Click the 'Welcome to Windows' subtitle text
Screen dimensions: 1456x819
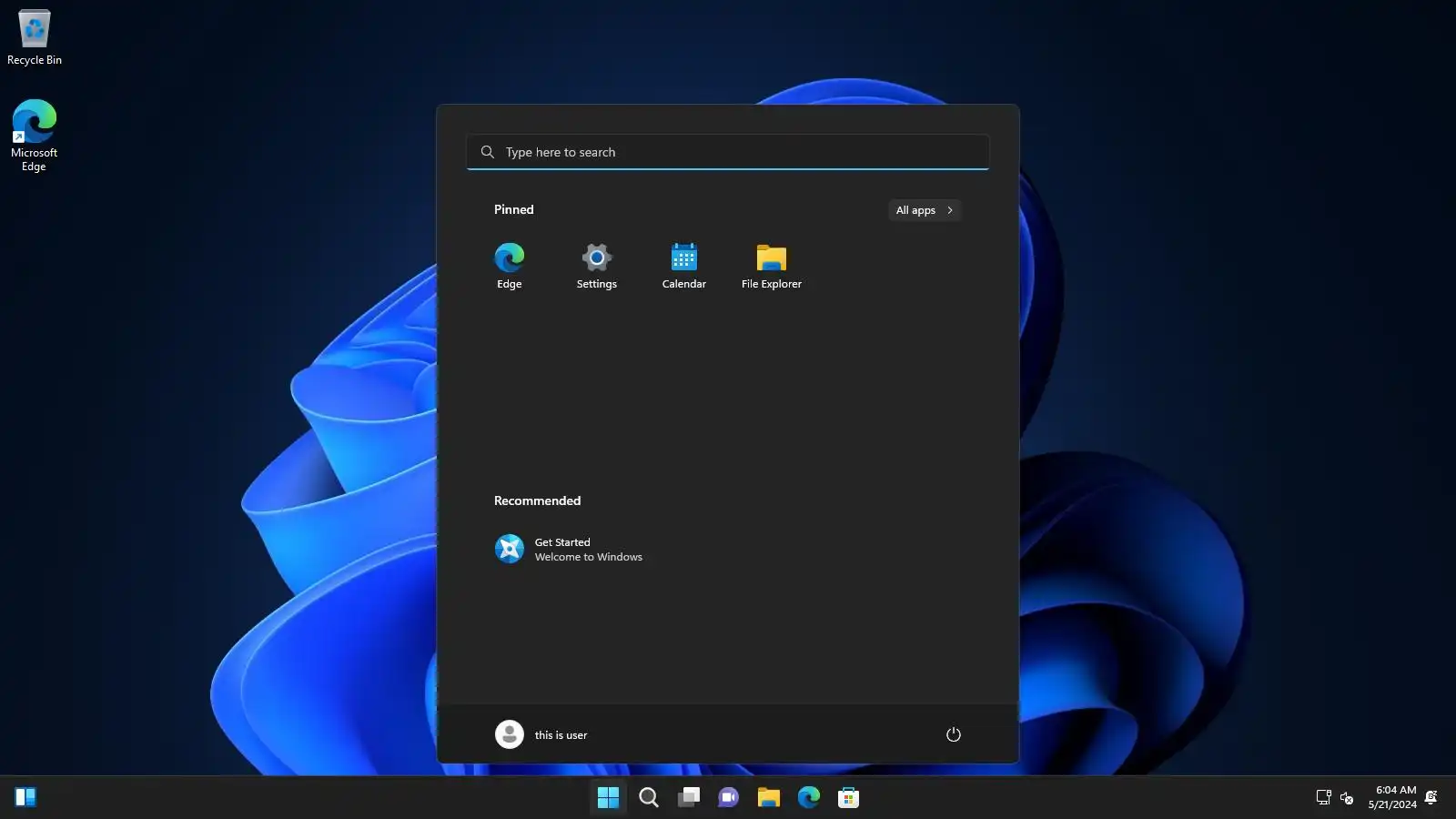(588, 557)
